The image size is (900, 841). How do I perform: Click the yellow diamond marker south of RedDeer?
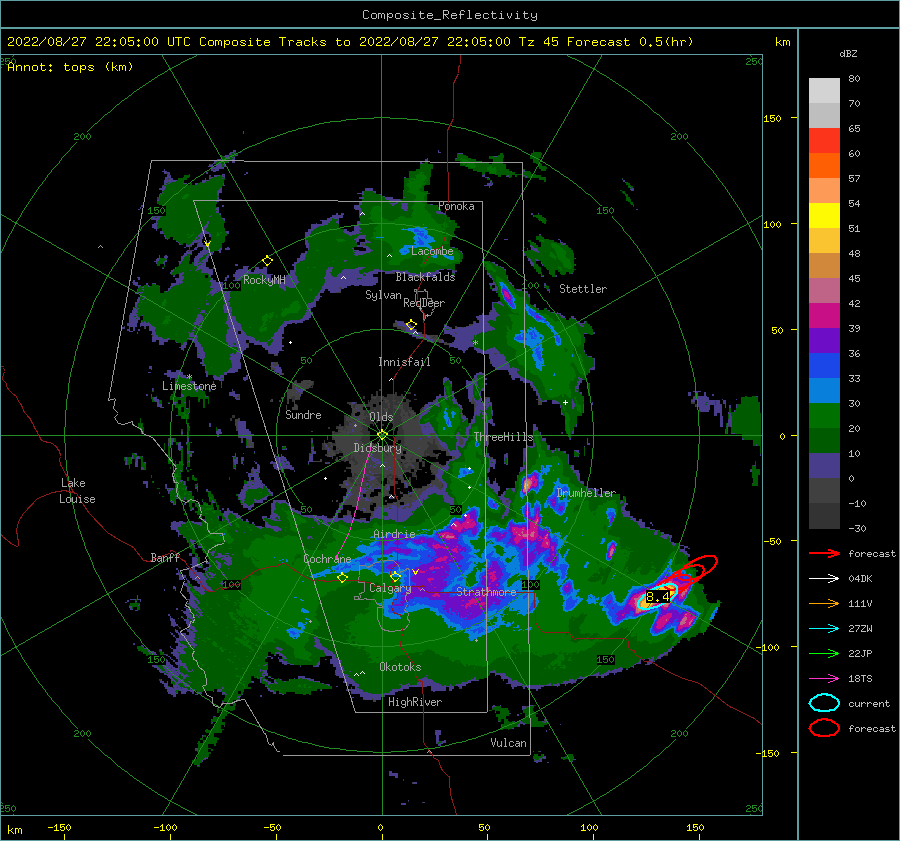pos(411,325)
